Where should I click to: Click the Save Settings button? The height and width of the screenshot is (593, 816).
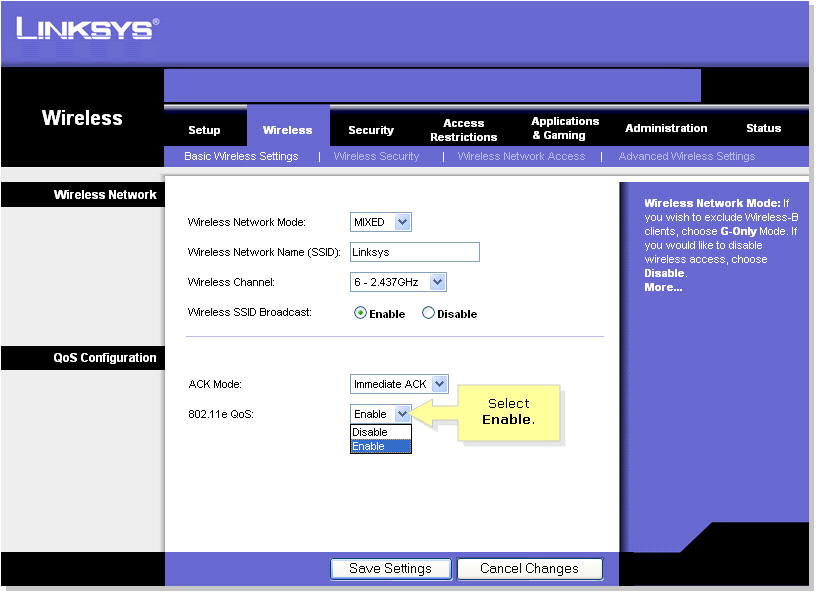click(x=390, y=568)
